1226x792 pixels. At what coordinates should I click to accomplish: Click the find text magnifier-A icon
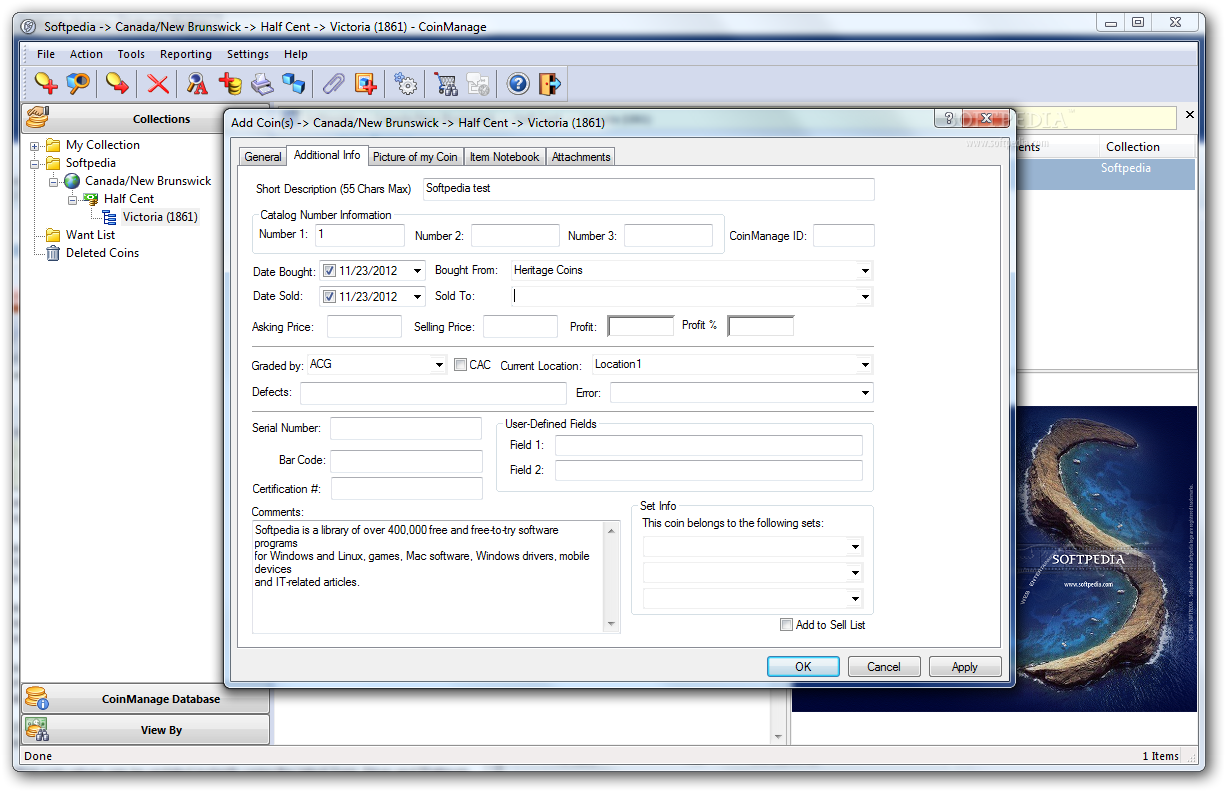point(197,83)
